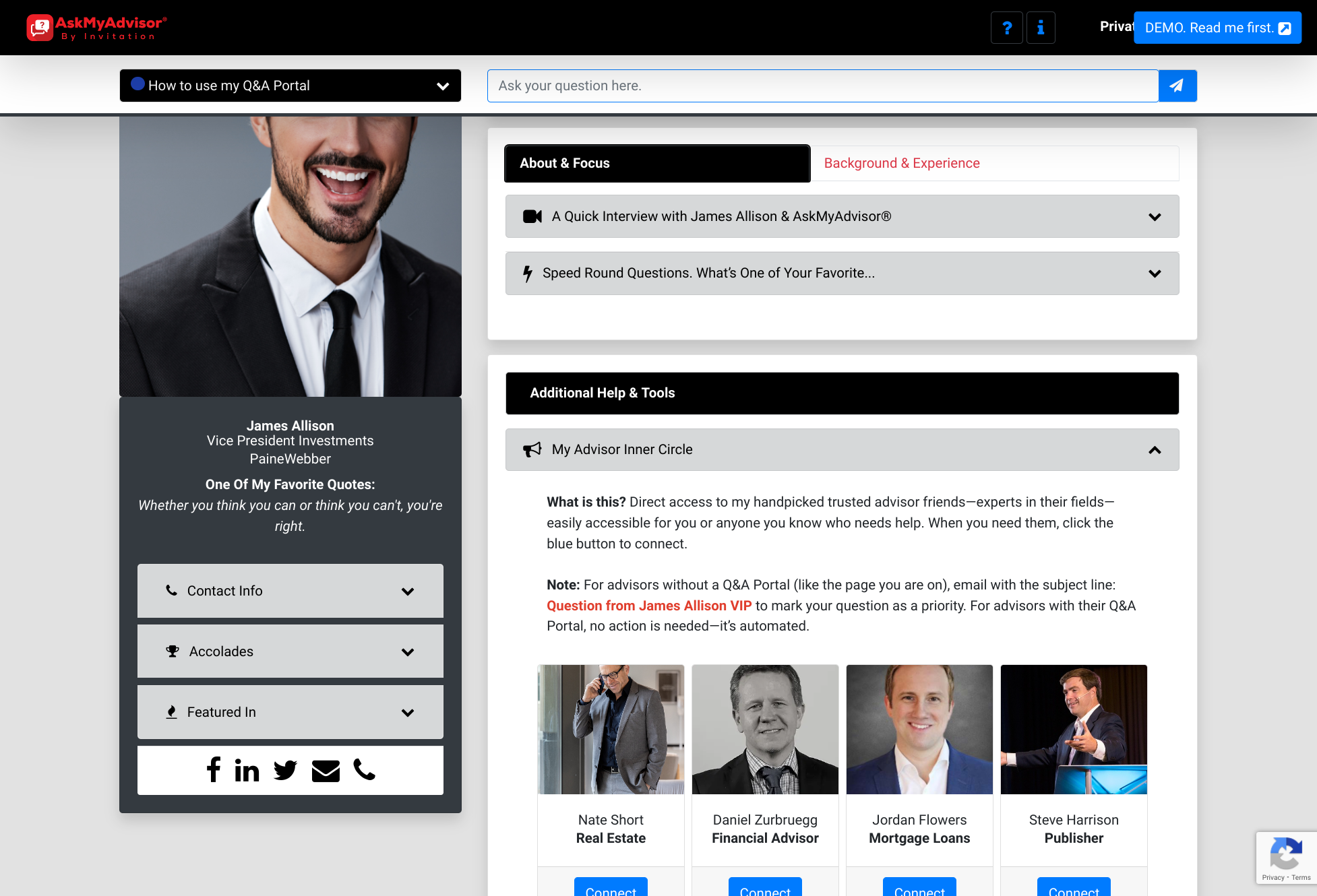Click Daniel Zurbruegg's photo thumbnail

(x=765, y=730)
